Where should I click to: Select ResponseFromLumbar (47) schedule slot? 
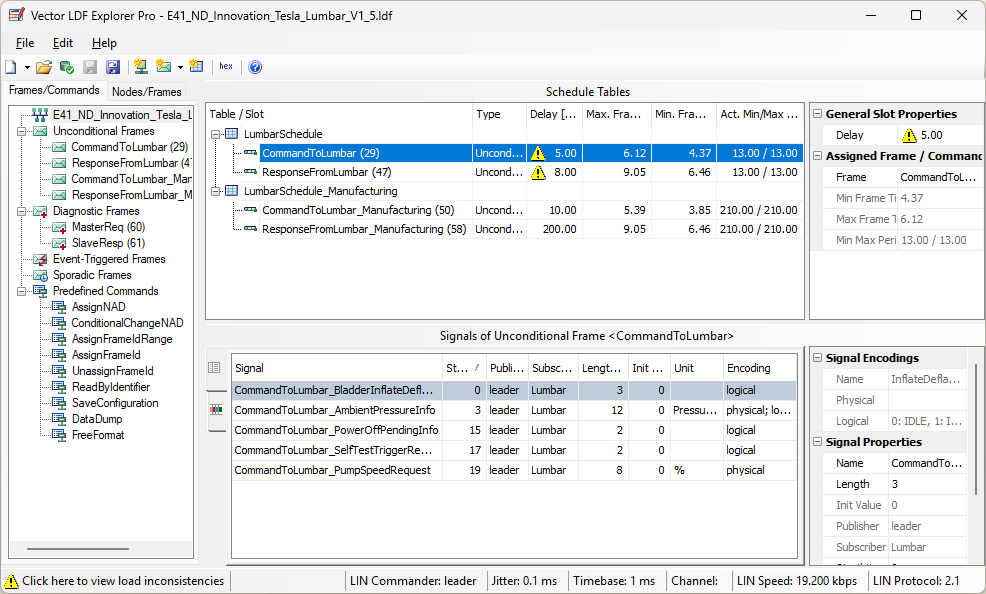point(326,172)
